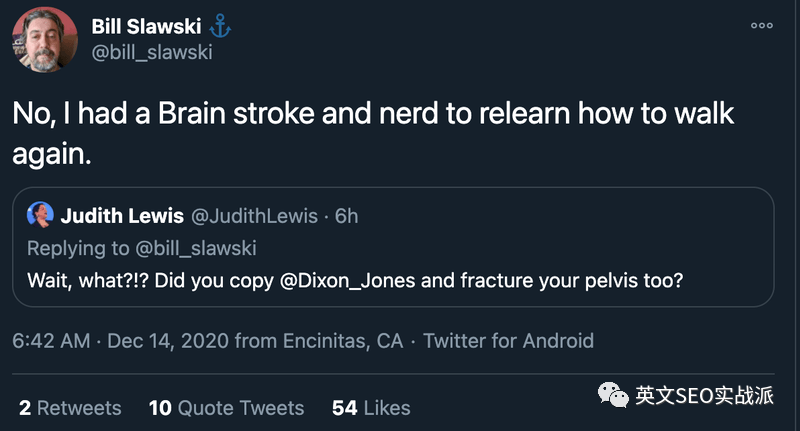Open the Judith Lewis name in quoted tweet

pos(122,216)
